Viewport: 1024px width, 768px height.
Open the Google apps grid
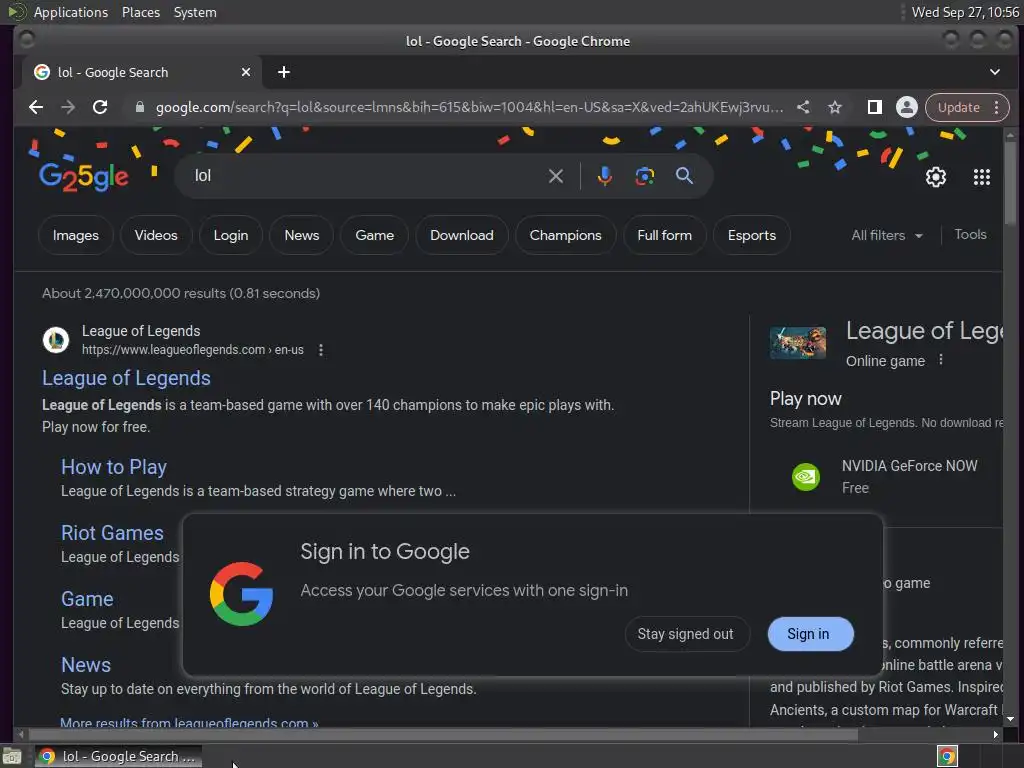pos(982,177)
